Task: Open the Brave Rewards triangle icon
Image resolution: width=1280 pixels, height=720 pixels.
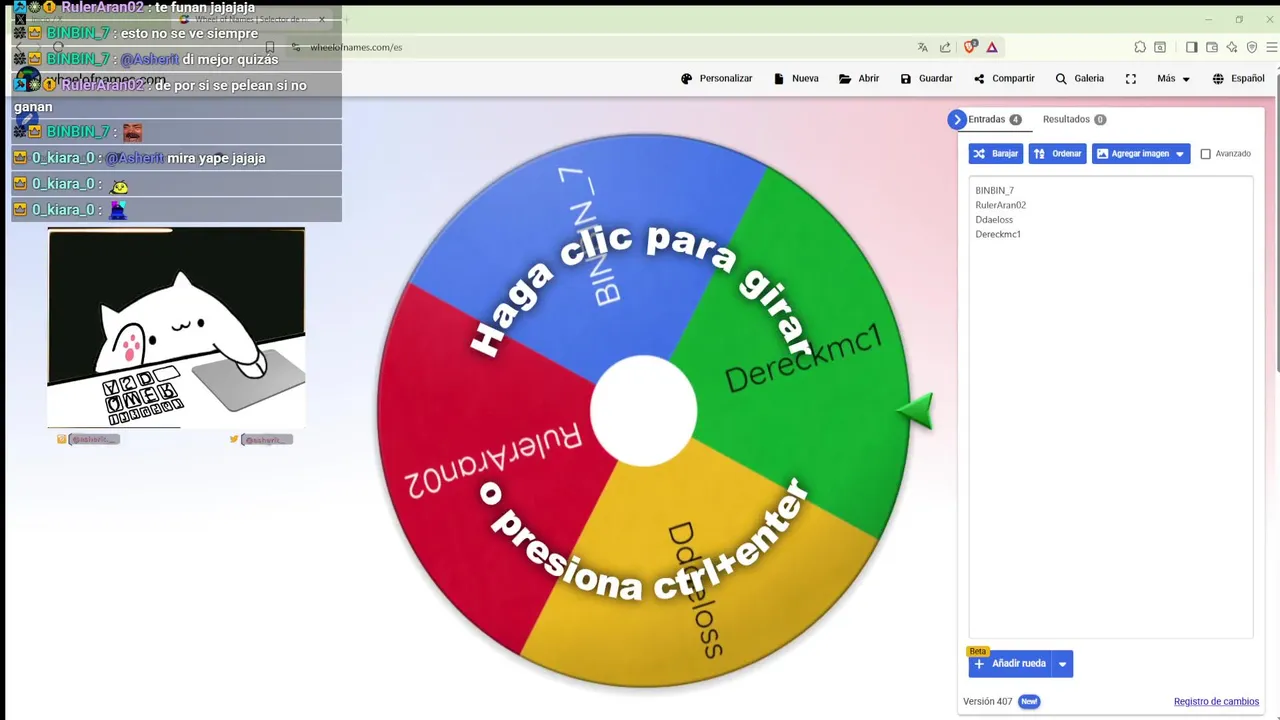Action: click(992, 47)
